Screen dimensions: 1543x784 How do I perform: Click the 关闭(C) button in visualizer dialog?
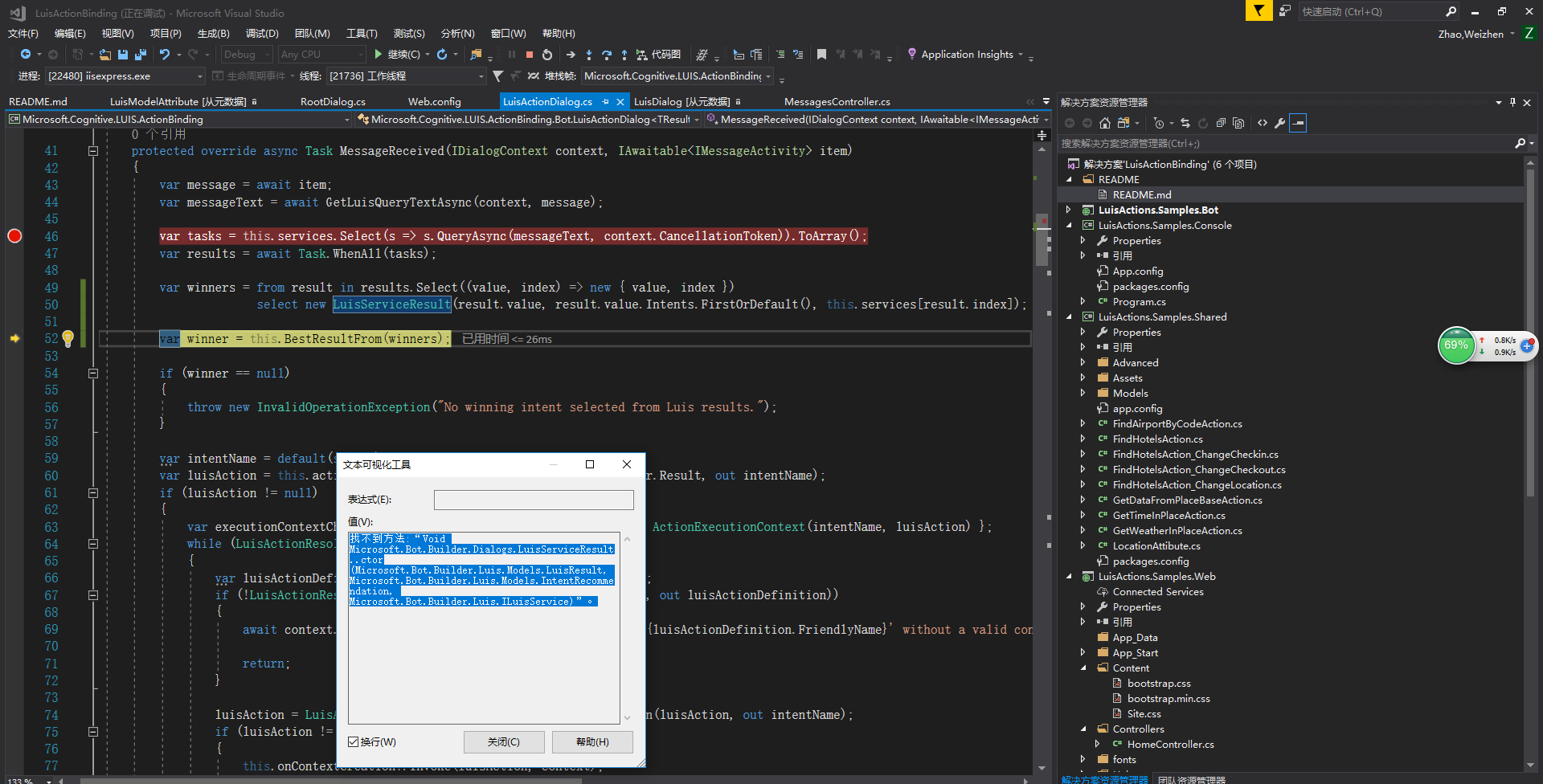pyautogui.click(x=504, y=742)
